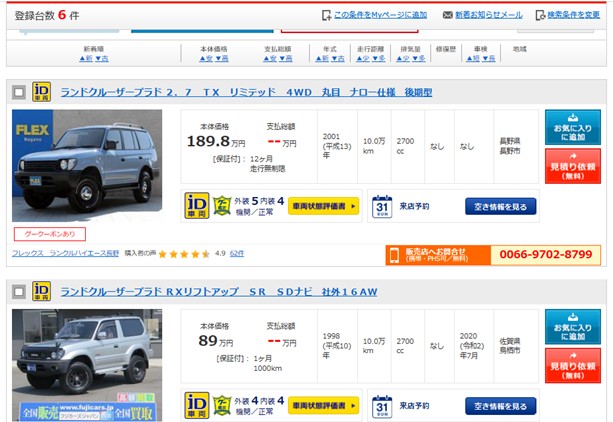The height and width of the screenshot is (422, 613).
Task: Click the ID車両 badge beside the RXリフトアップ title
Action: coord(41,291)
